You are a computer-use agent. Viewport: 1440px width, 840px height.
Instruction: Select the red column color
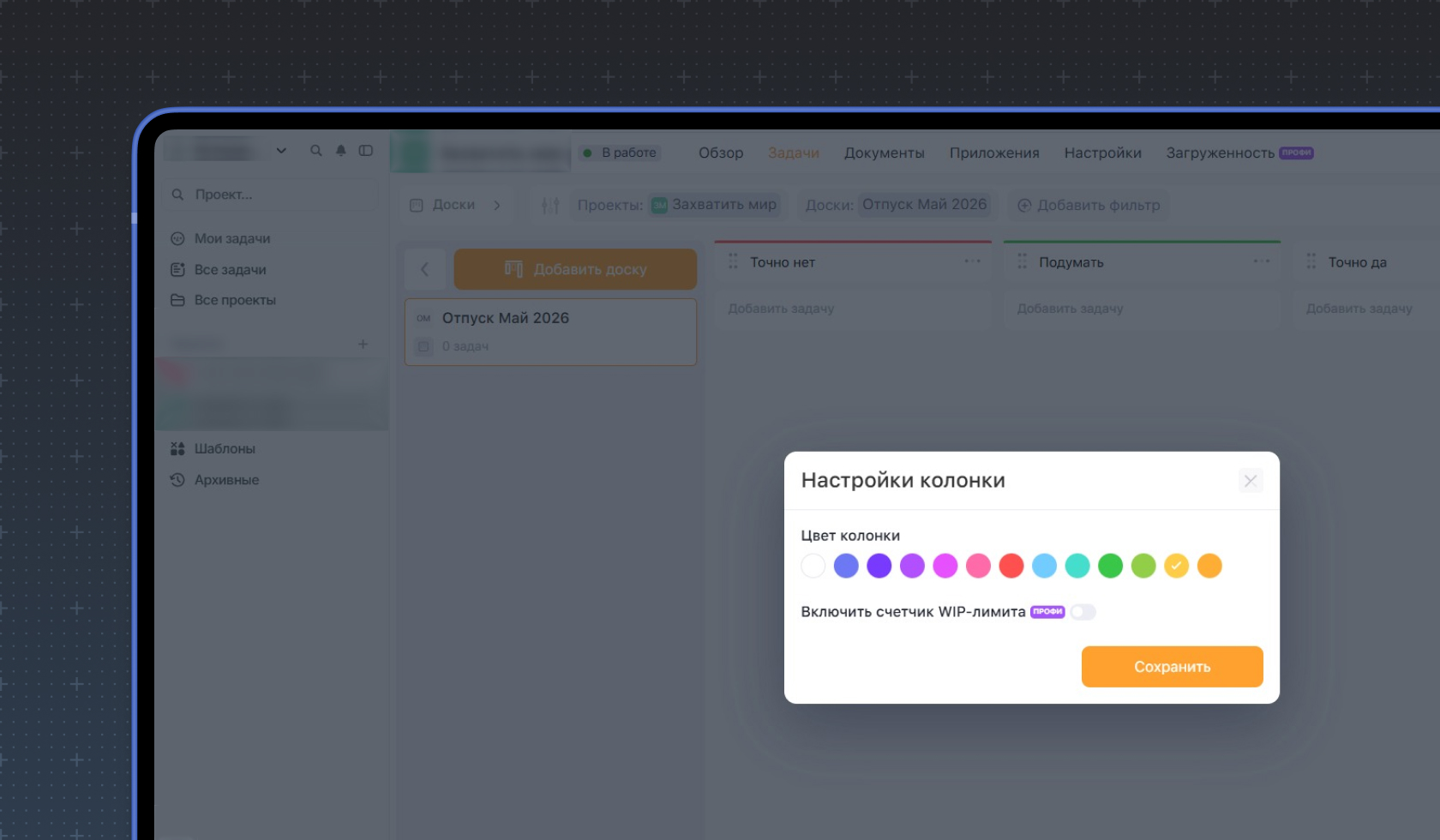1011,566
